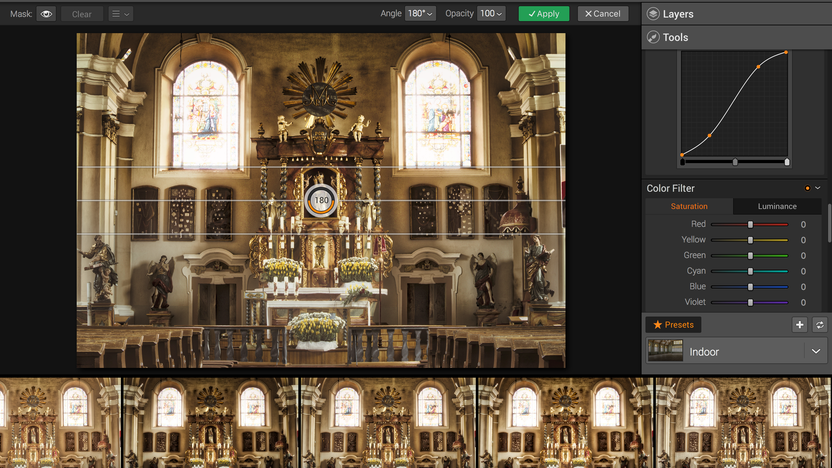Click the curve black point handle
This screenshot has width=832, height=468.
click(x=682, y=162)
